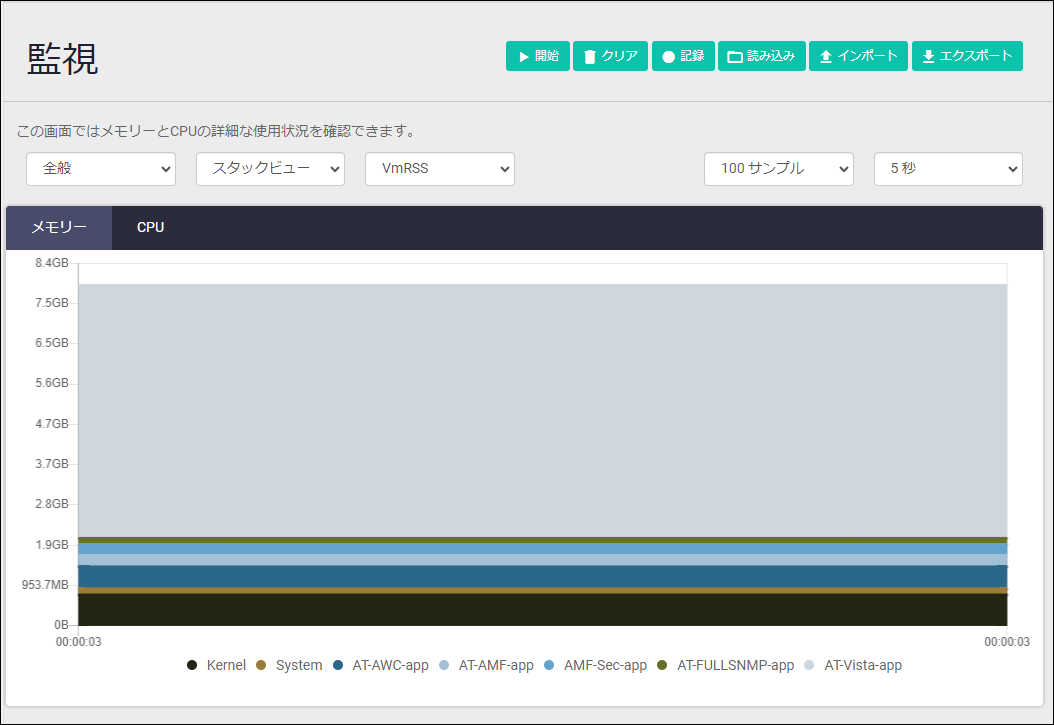Screen dimensions: 1054x725
Task: Toggle the AT-AWC-app legend color dot
Action: [338, 665]
